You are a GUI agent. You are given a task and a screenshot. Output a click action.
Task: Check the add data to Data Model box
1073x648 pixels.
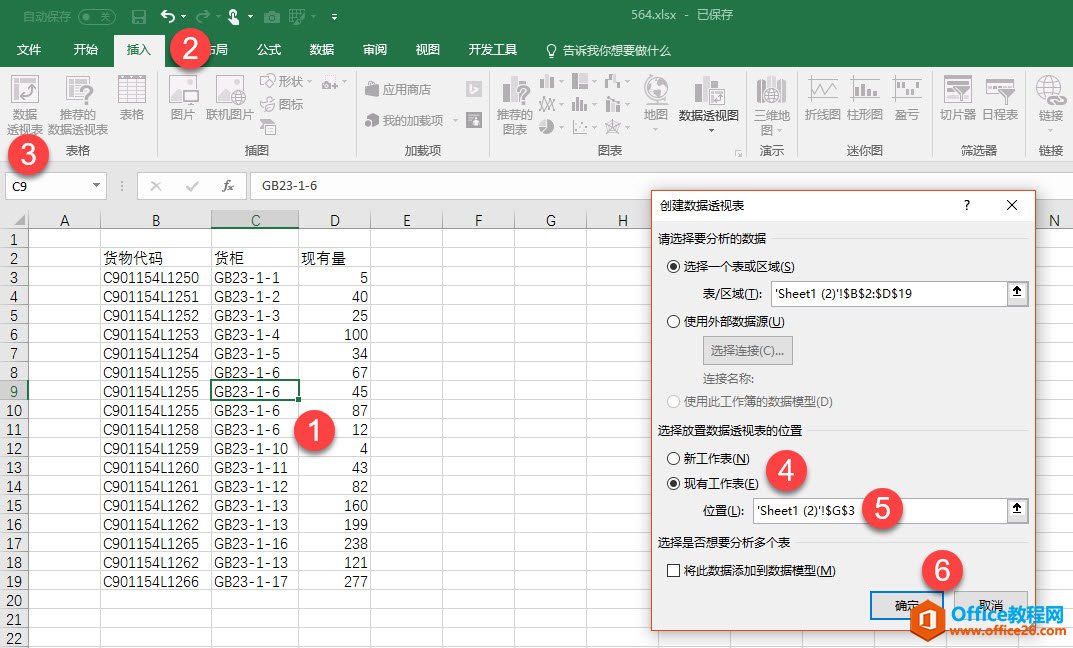[673, 570]
